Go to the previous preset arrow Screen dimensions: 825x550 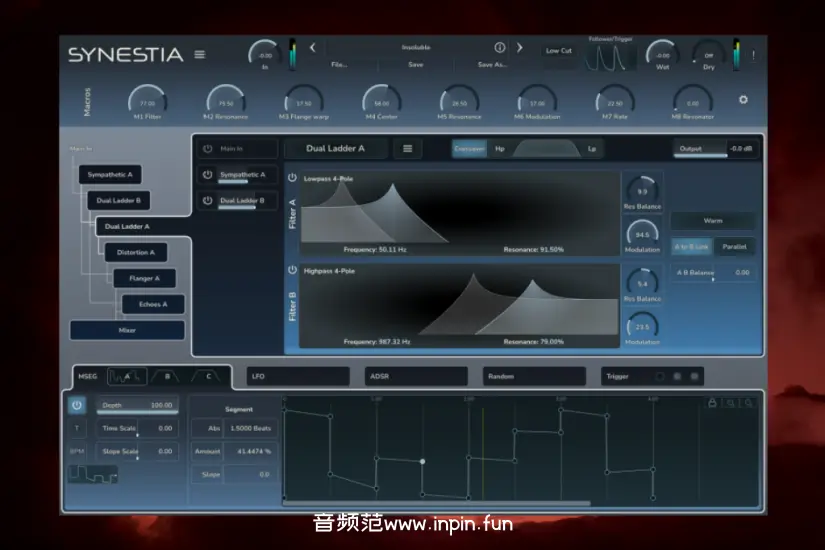313,48
